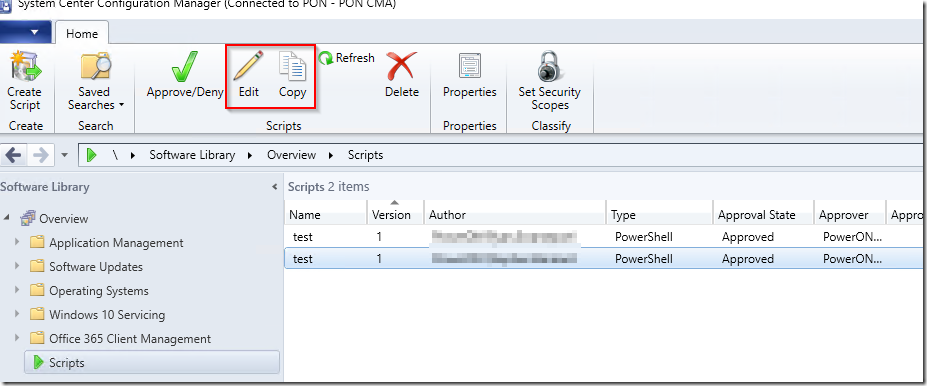Expand the Software Updates folder
The height and width of the screenshot is (386, 927).
17,267
